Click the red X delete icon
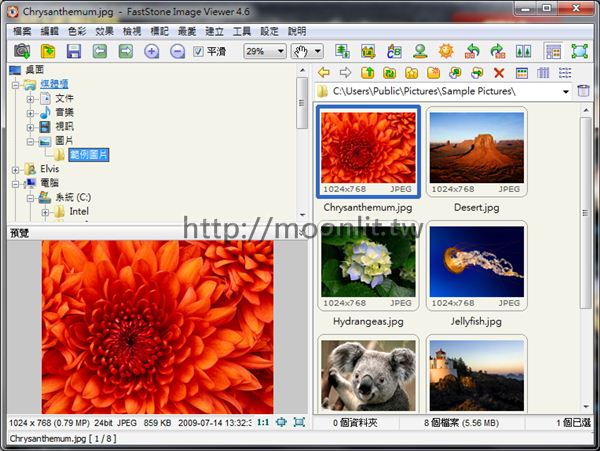The width and height of the screenshot is (600, 451). (x=499, y=73)
